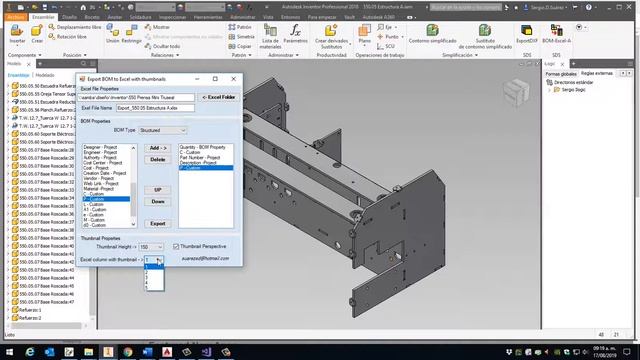Image resolution: width=640 pixels, height=360 pixels.
Task: Click the Down button
Action: [158, 202]
